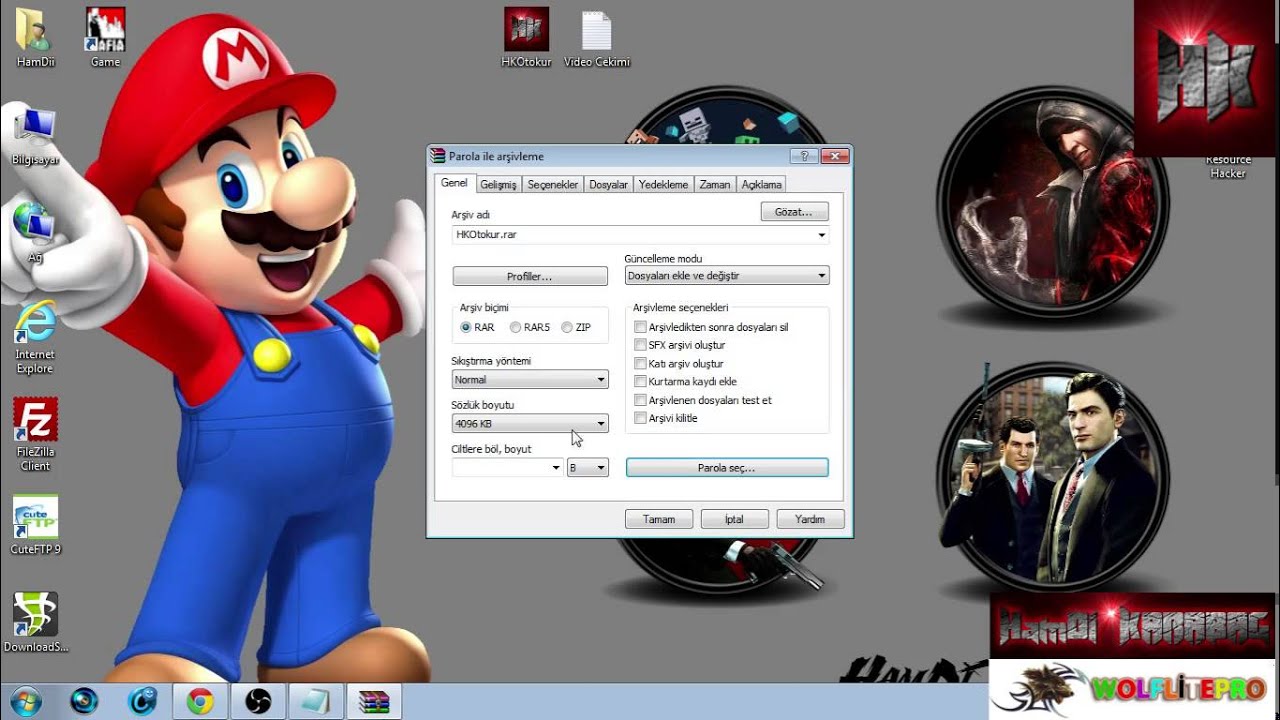Check the Arşivi kilitle option
The height and width of the screenshot is (720, 1280).
pyautogui.click(x=641, y=418)
